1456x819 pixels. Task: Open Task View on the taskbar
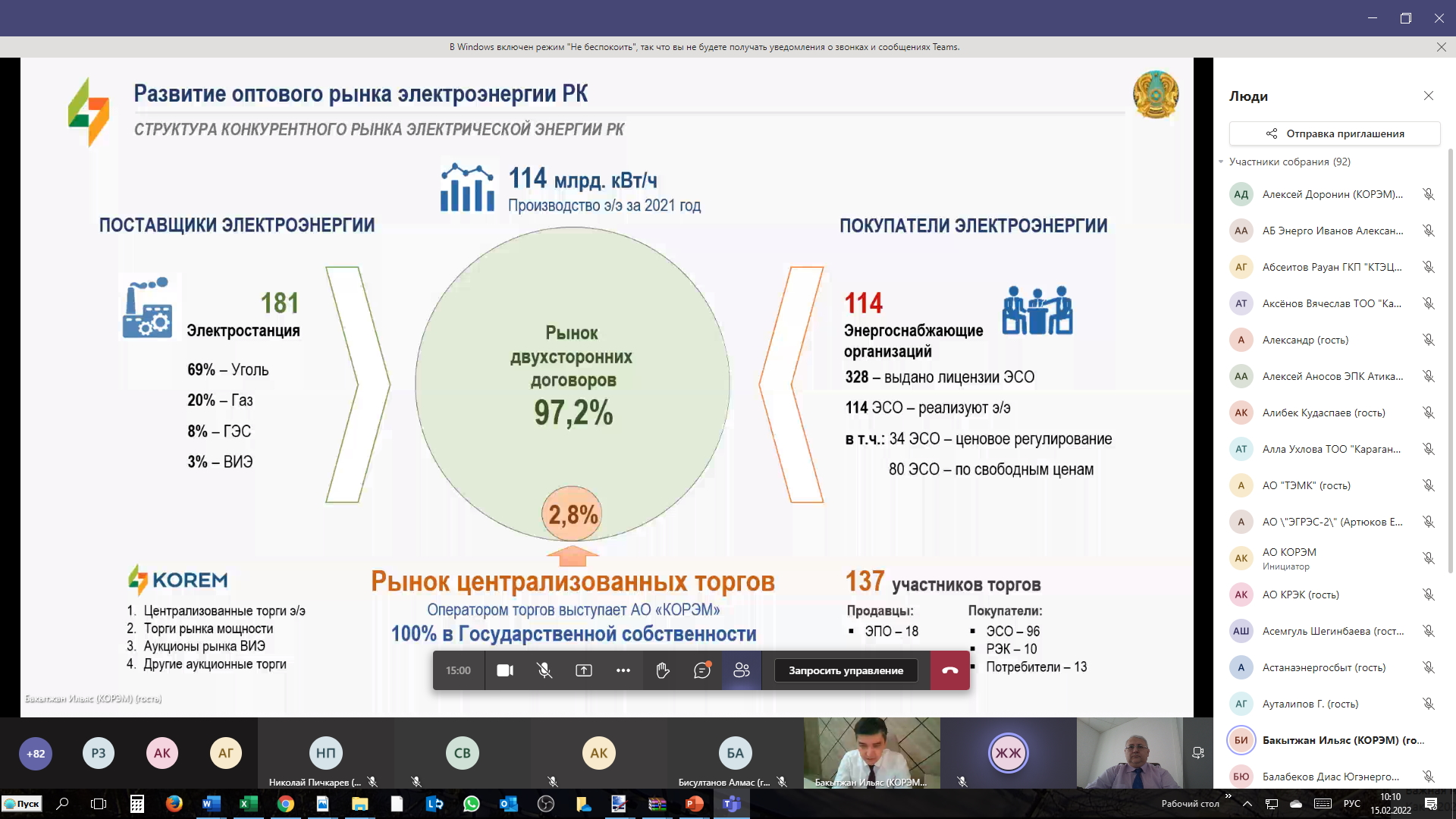point(99,804)
